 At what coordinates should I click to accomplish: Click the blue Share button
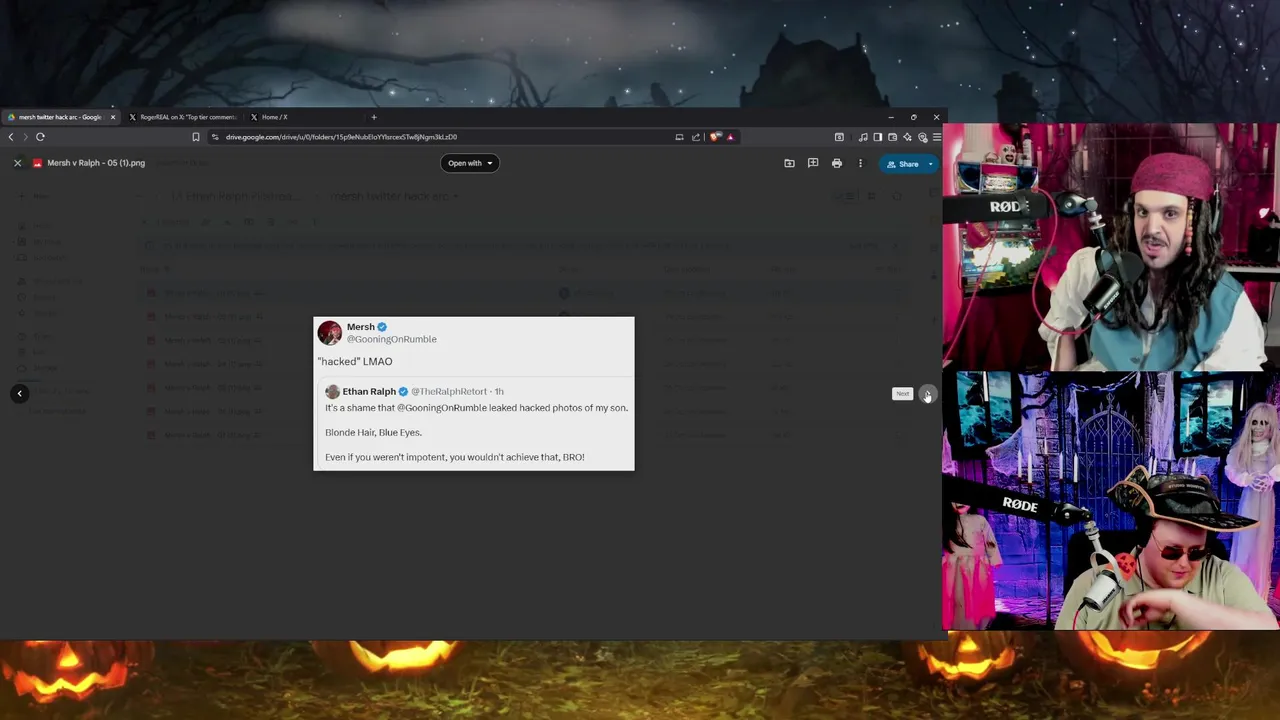[x=902, y=164]
